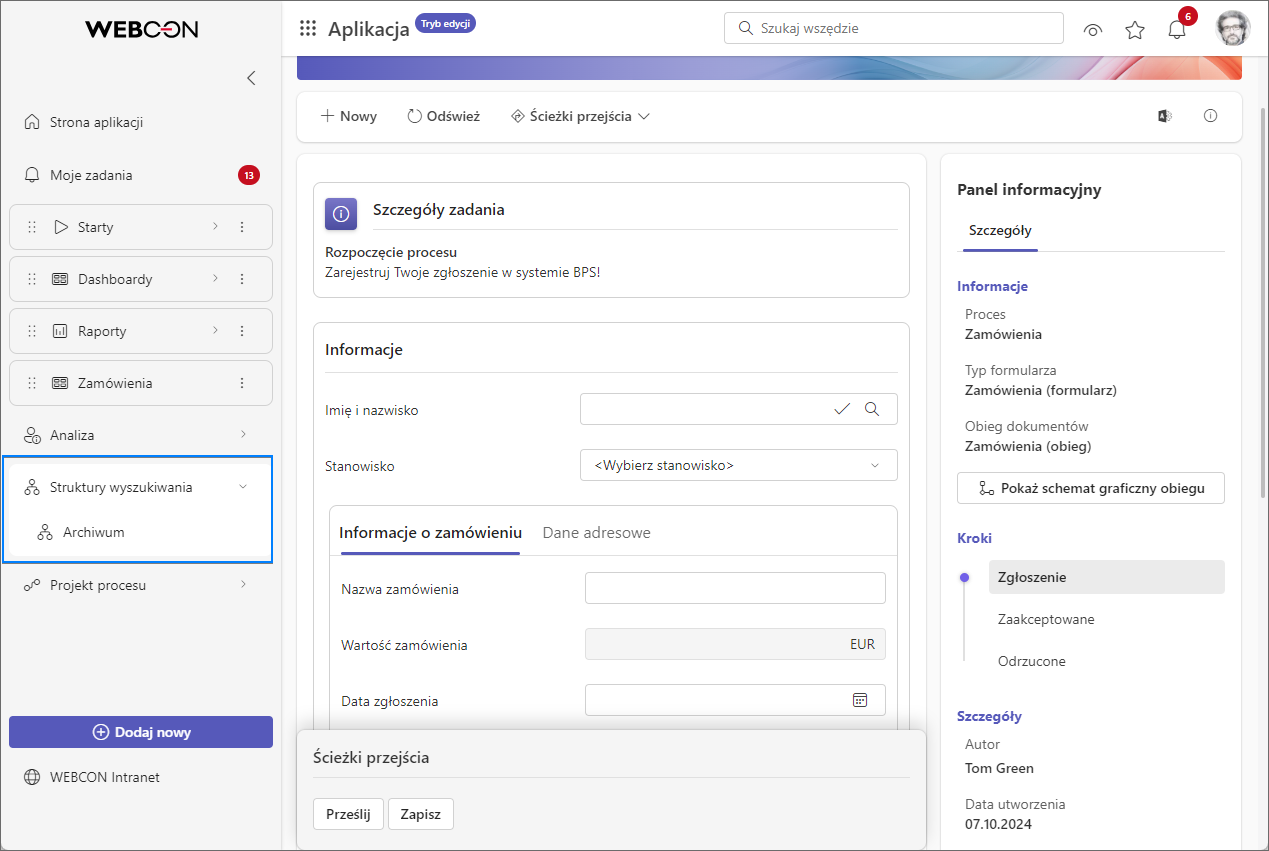Open the app launcher grid icon
This screenshot has width=1269, height=851.
308,28
